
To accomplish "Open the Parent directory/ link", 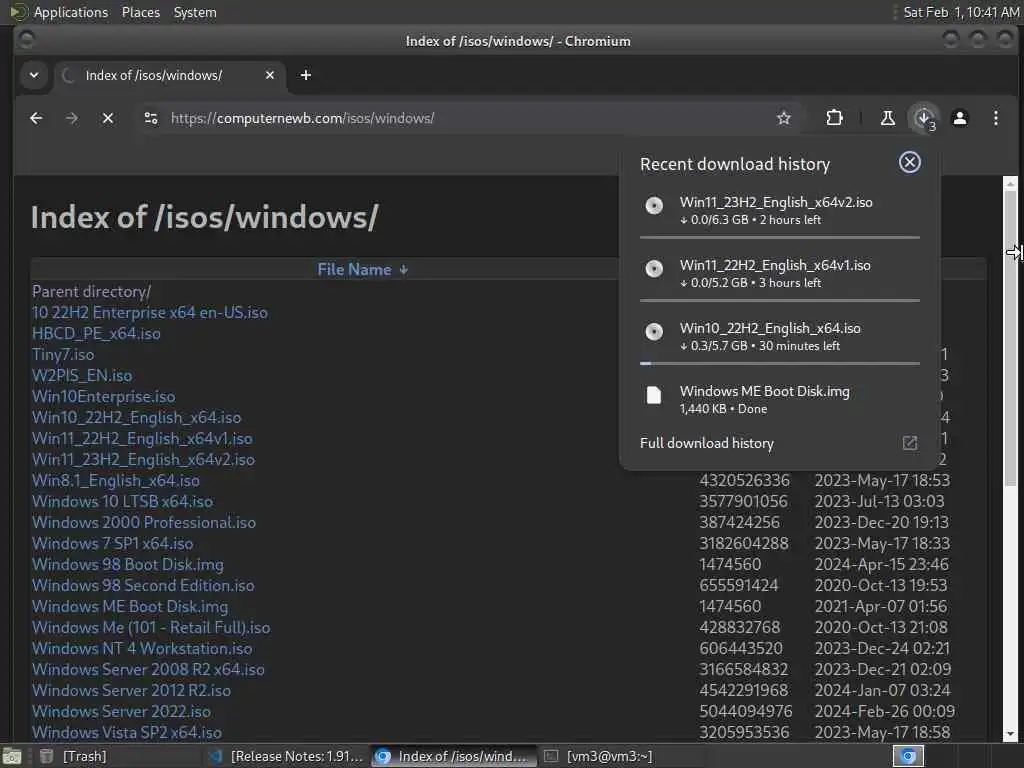I will tap(91, 291).
